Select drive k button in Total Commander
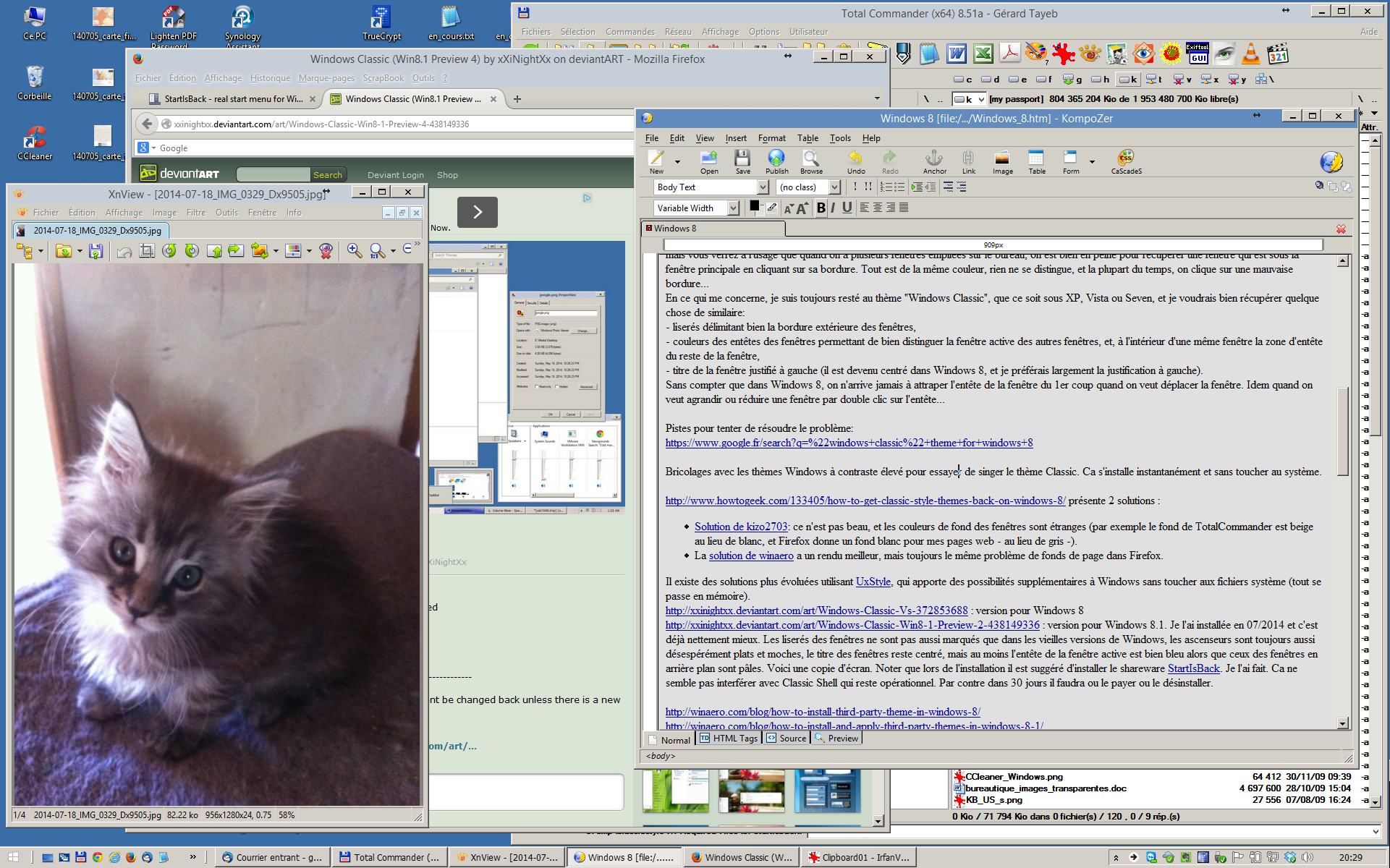Viewport: 1390px width, 868px height. coord(1128,80)
